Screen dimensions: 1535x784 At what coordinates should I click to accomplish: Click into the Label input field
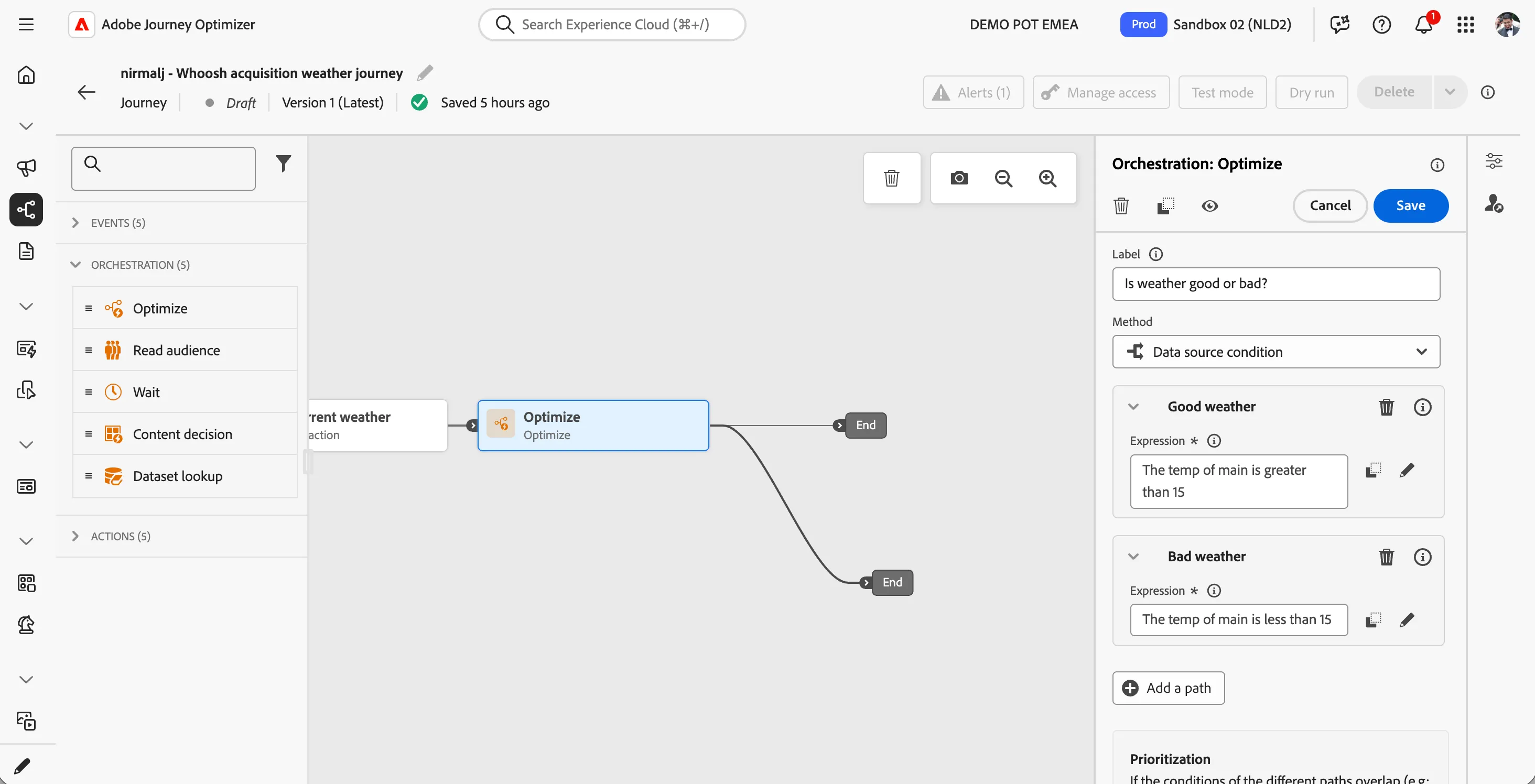1276,284
